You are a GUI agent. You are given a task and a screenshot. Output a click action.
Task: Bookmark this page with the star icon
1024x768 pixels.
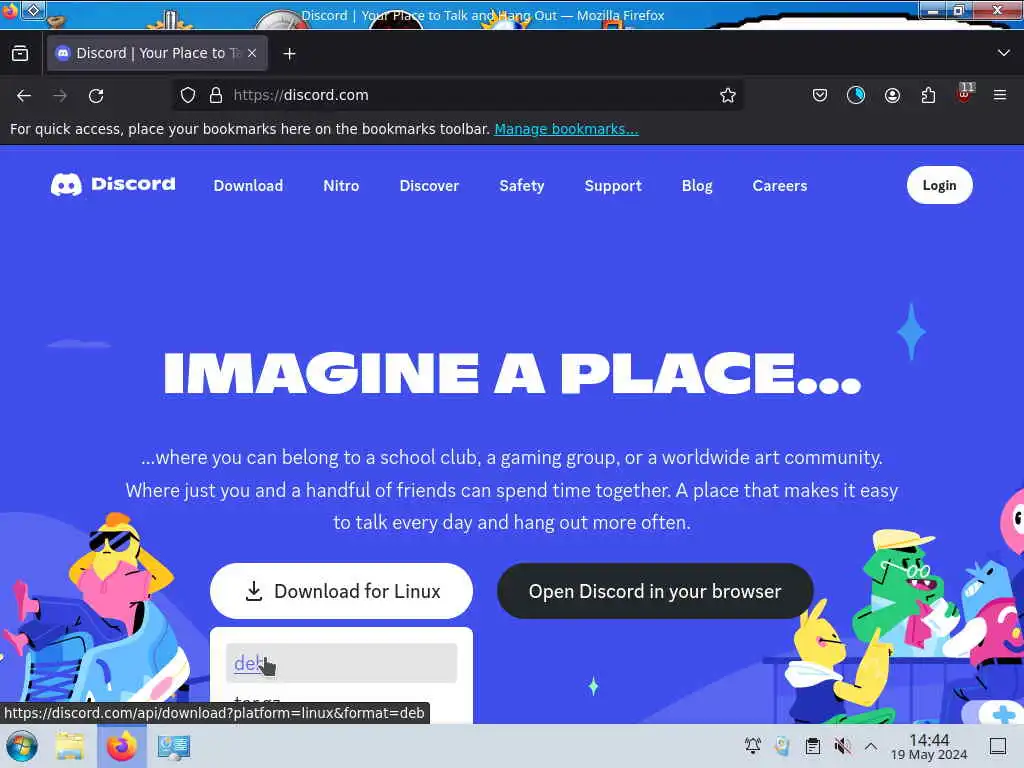pyautogui.click(x=728, y=95)
